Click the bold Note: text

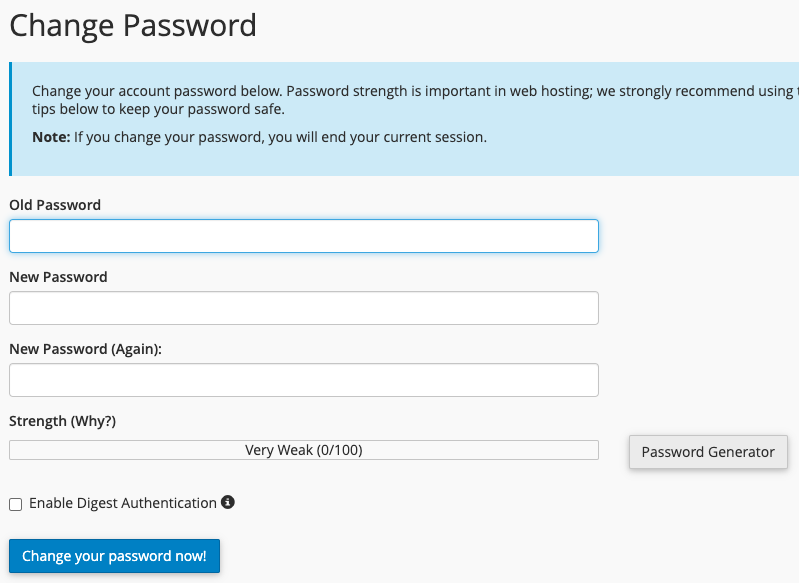pos(50,137)
